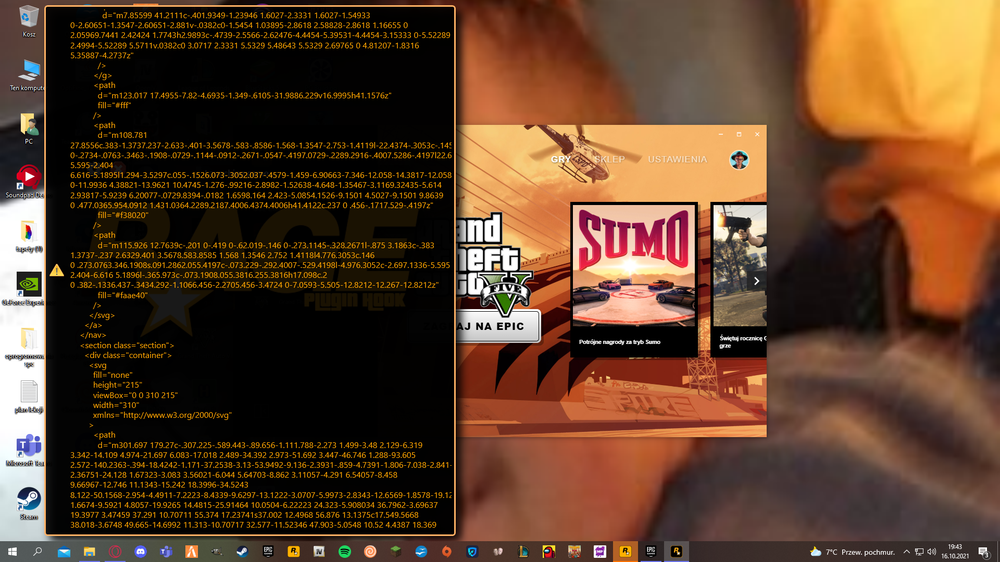Open the Steam desktop shortcut
This screenshot has width=1000, height=562.
coord(28,503)
